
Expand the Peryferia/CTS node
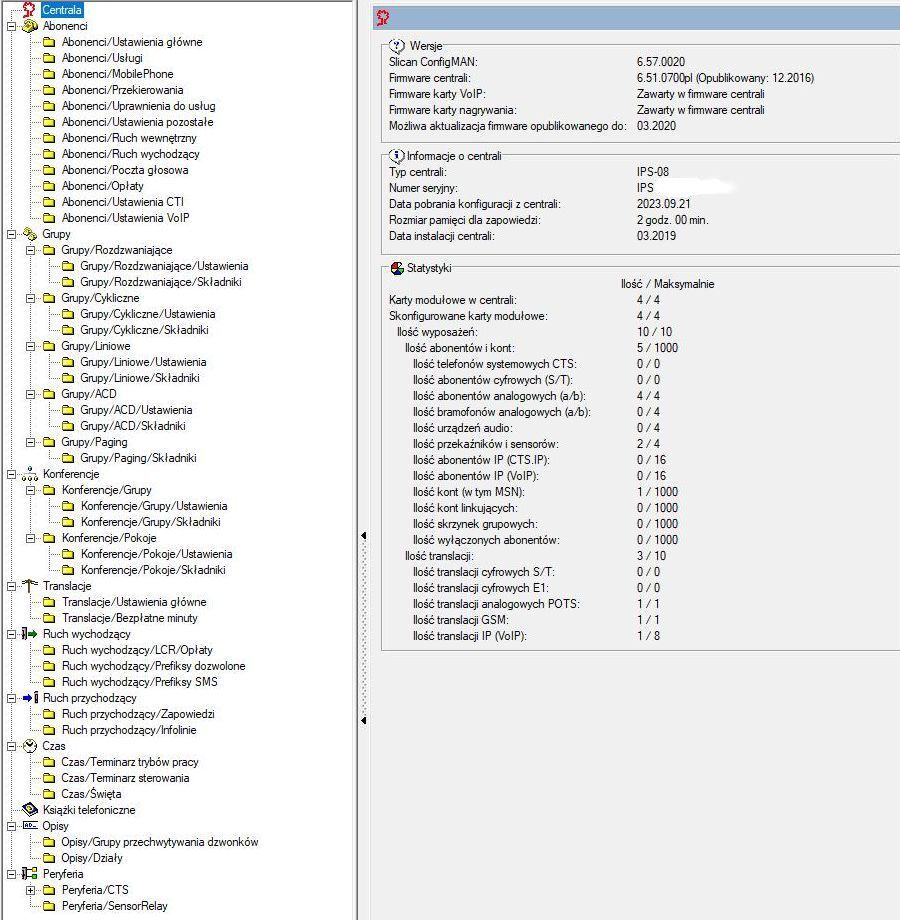coord(31,890)
